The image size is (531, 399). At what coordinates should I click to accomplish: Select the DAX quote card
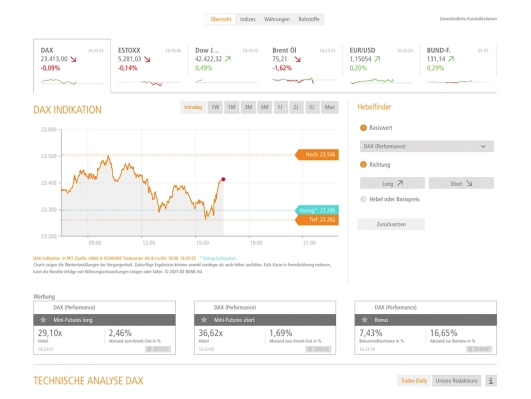[x=72, y=66]
